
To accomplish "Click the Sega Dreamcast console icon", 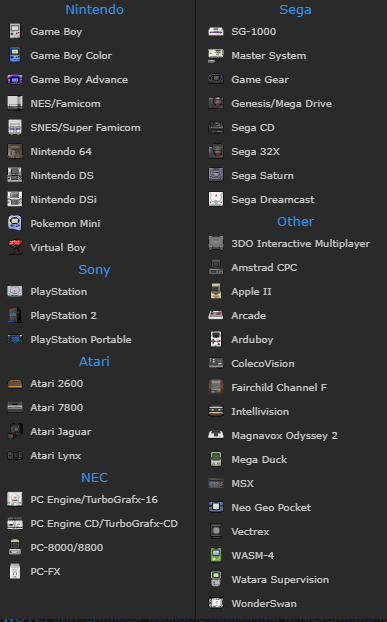I will (216, 199).
